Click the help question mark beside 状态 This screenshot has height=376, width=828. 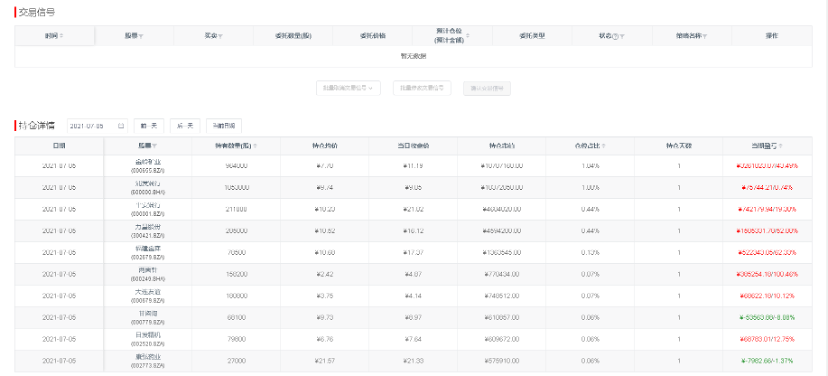pyautogui.click(x=615, y=36)
